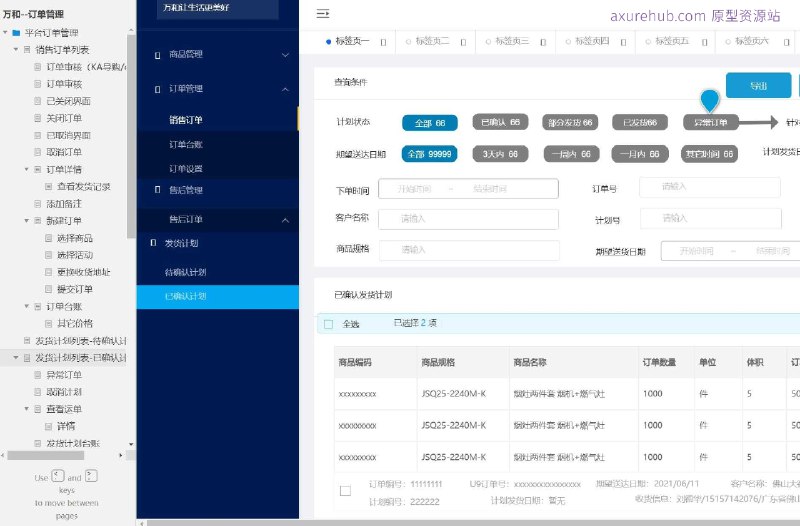Image resolution: width=800 pixels, height=526 pixels.
Task: Select the 全部 66 status filter
Action: [x=430, y=123]
